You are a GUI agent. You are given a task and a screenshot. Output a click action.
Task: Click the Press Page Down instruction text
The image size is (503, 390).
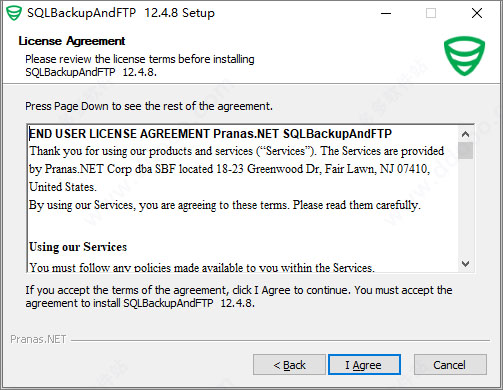(x=149, y=106)
